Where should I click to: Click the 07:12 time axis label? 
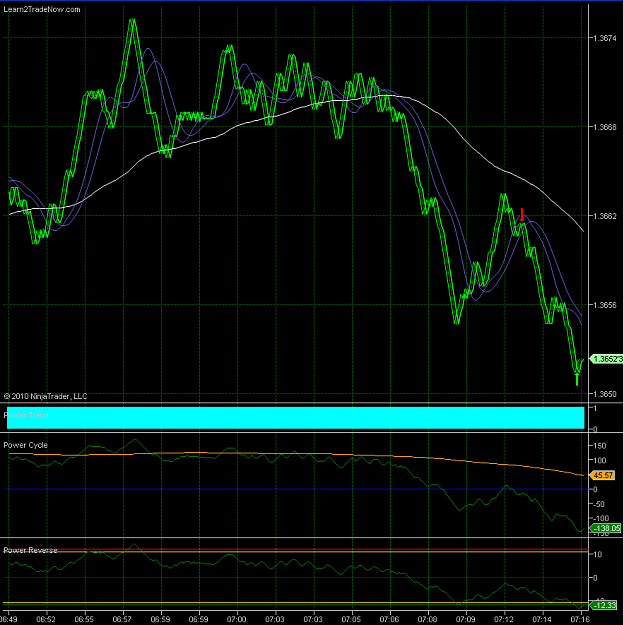[x=504, y=619]
